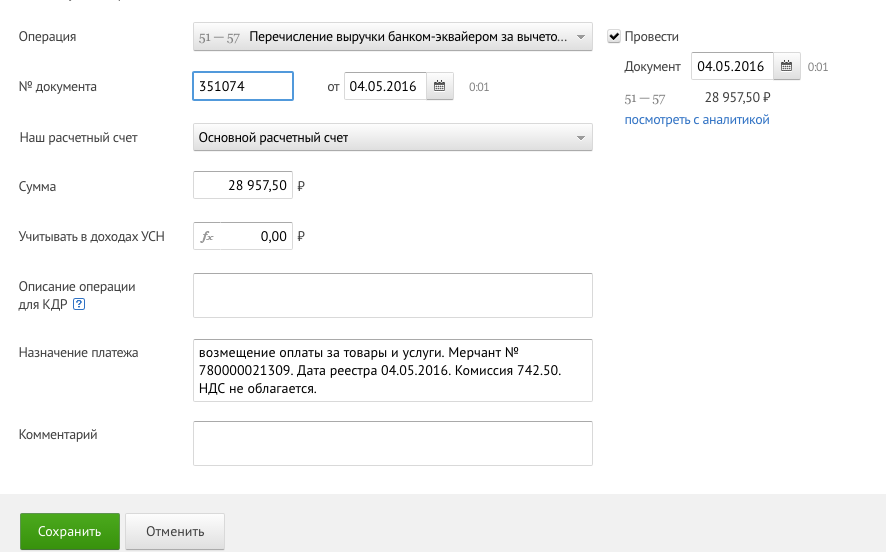Click the Описание операции для КДР text area
The width and height of the screenshot is (886, 552).
click(x=392, y=295)
